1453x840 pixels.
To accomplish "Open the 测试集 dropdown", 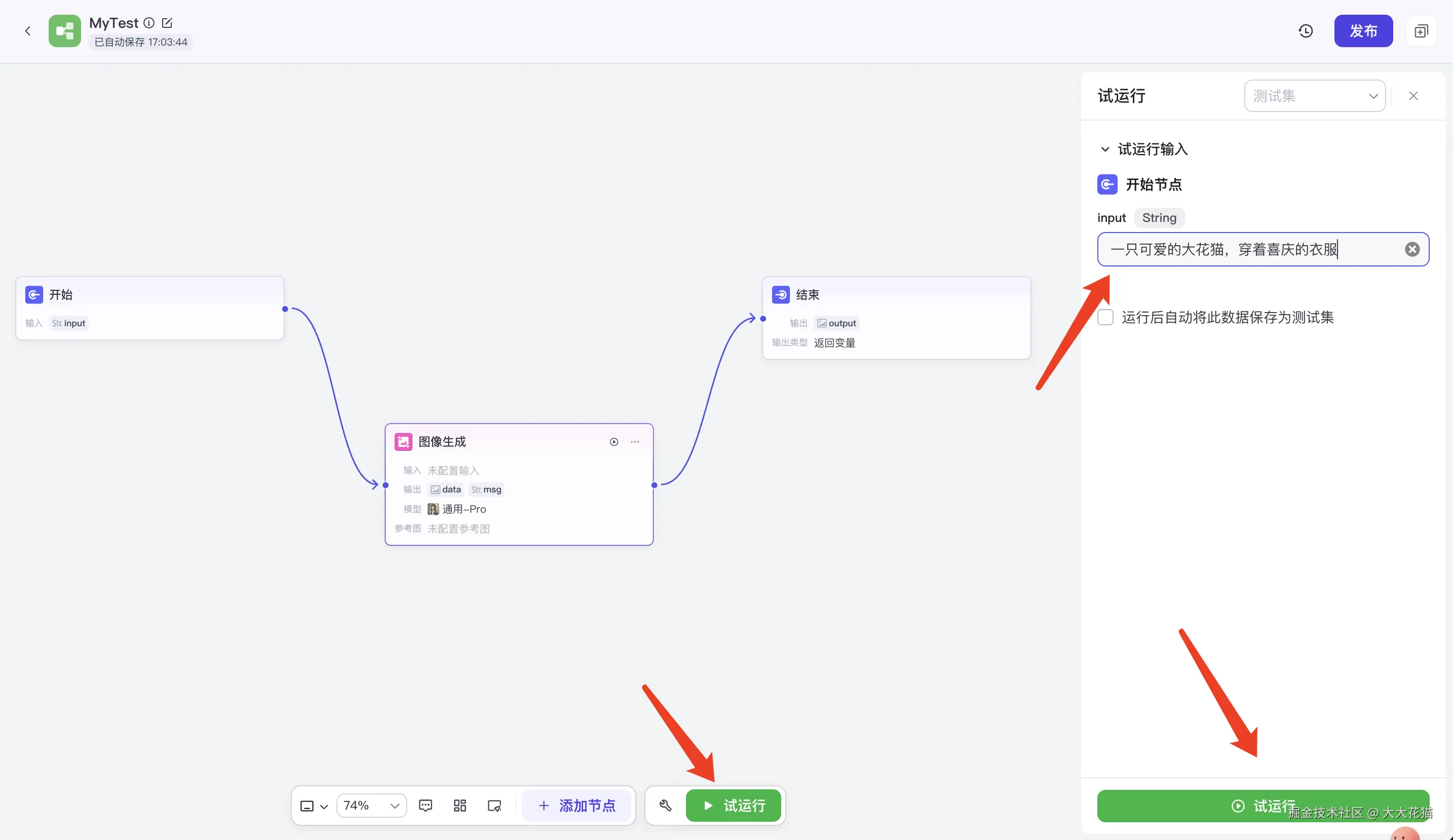I will click(1315, 96).
